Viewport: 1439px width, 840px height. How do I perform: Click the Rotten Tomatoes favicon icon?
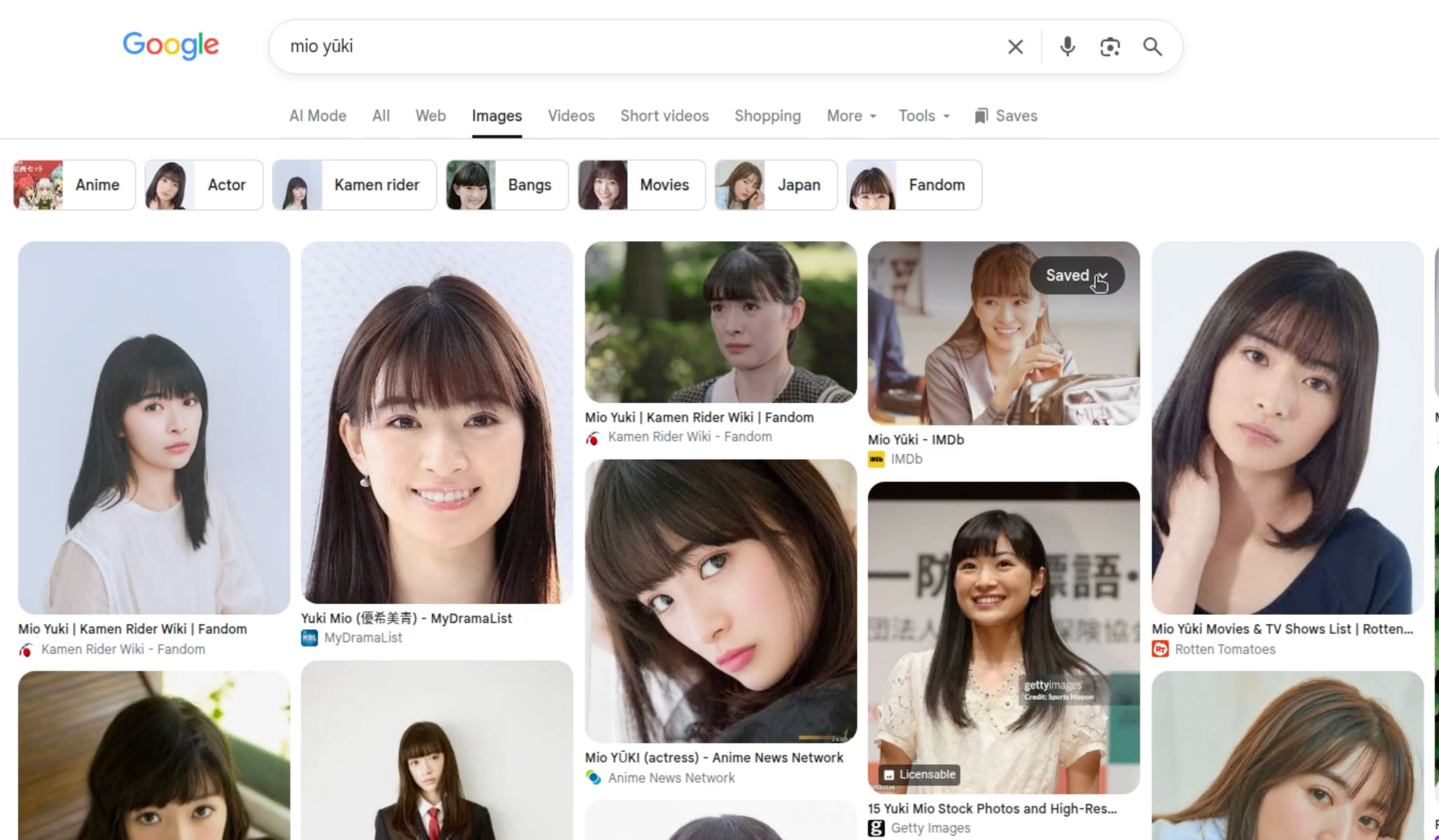[x=1160, y=649]
